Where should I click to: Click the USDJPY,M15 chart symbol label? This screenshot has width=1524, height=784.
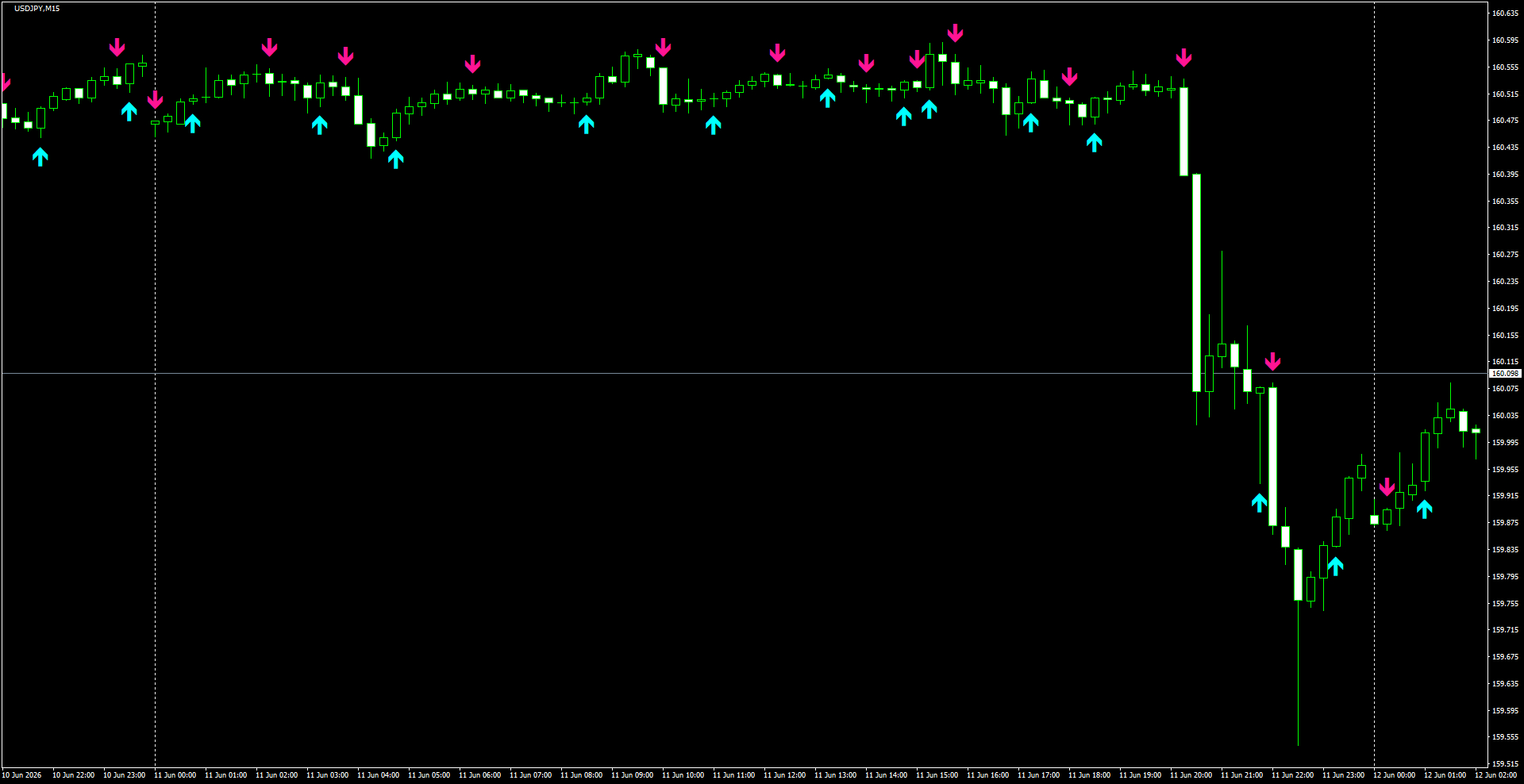(37, 9)
